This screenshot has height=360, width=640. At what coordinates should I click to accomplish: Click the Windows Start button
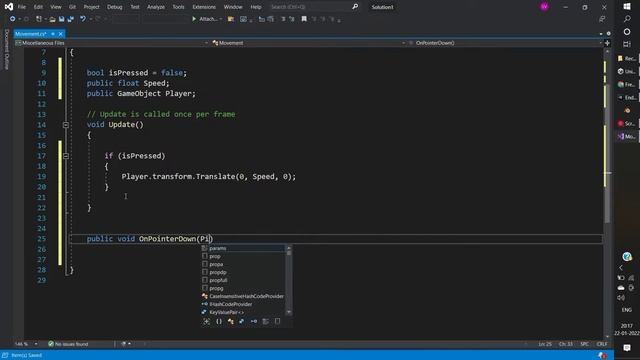pos(627,7)
